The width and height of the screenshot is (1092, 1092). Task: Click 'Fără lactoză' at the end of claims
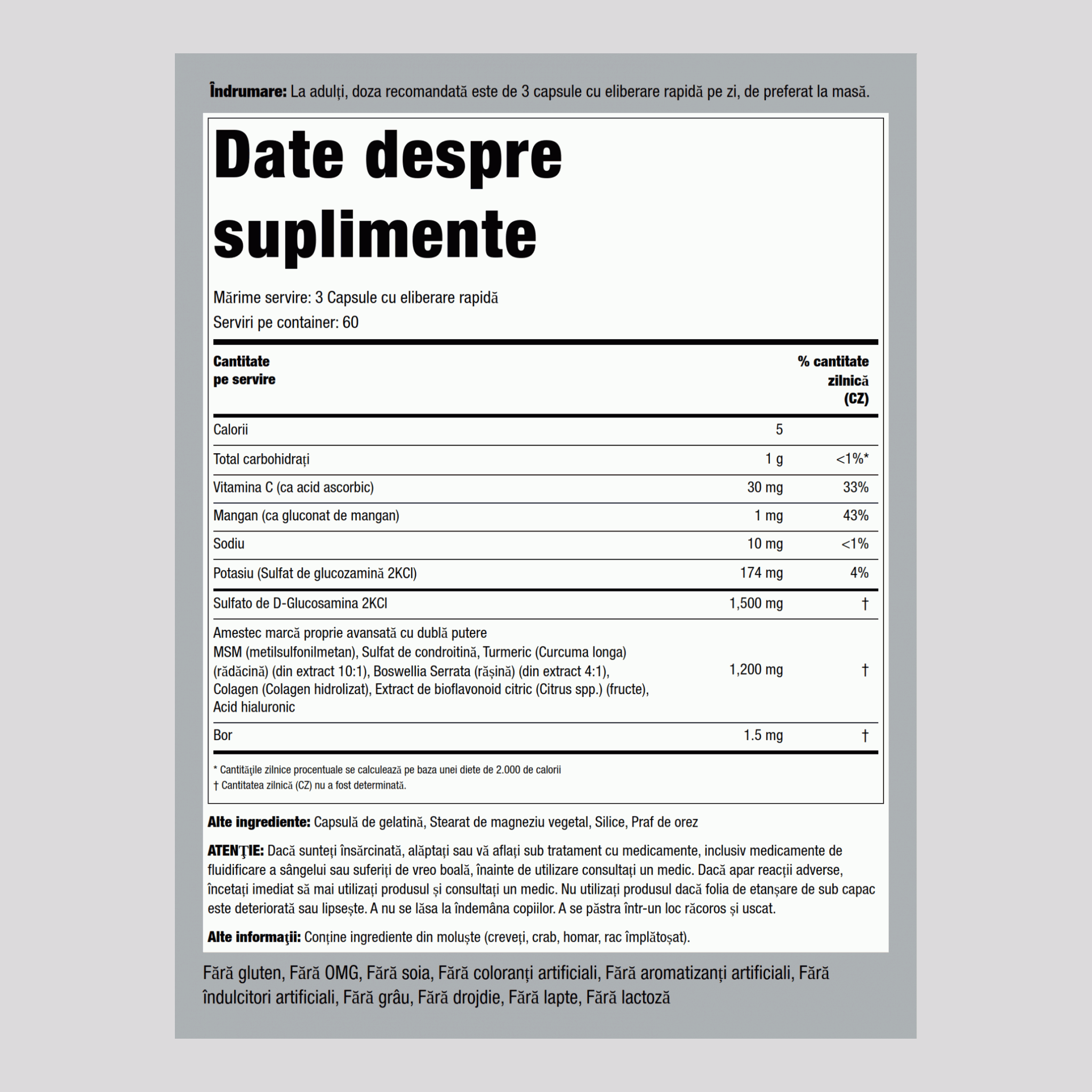(x=628, y=998)
